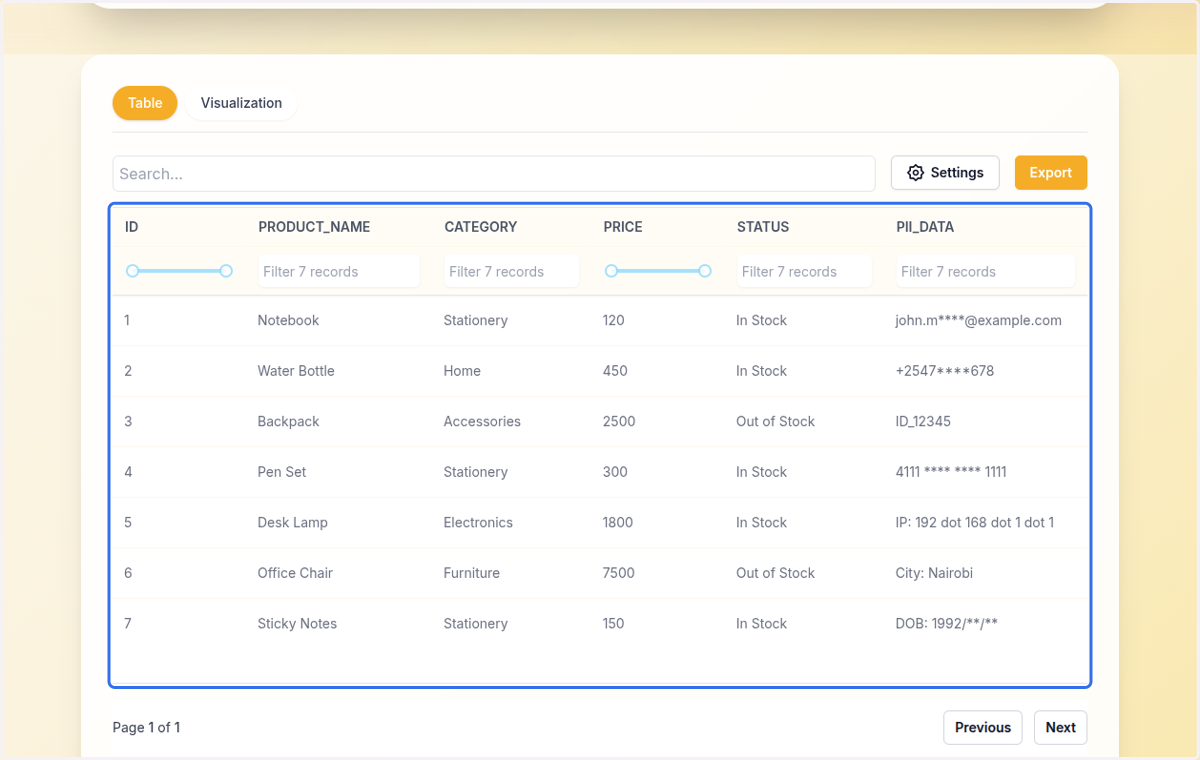Click the price value 150
Image resolution: width=1200 pixels, height=760 pixels.
click(x=613, y=624)
